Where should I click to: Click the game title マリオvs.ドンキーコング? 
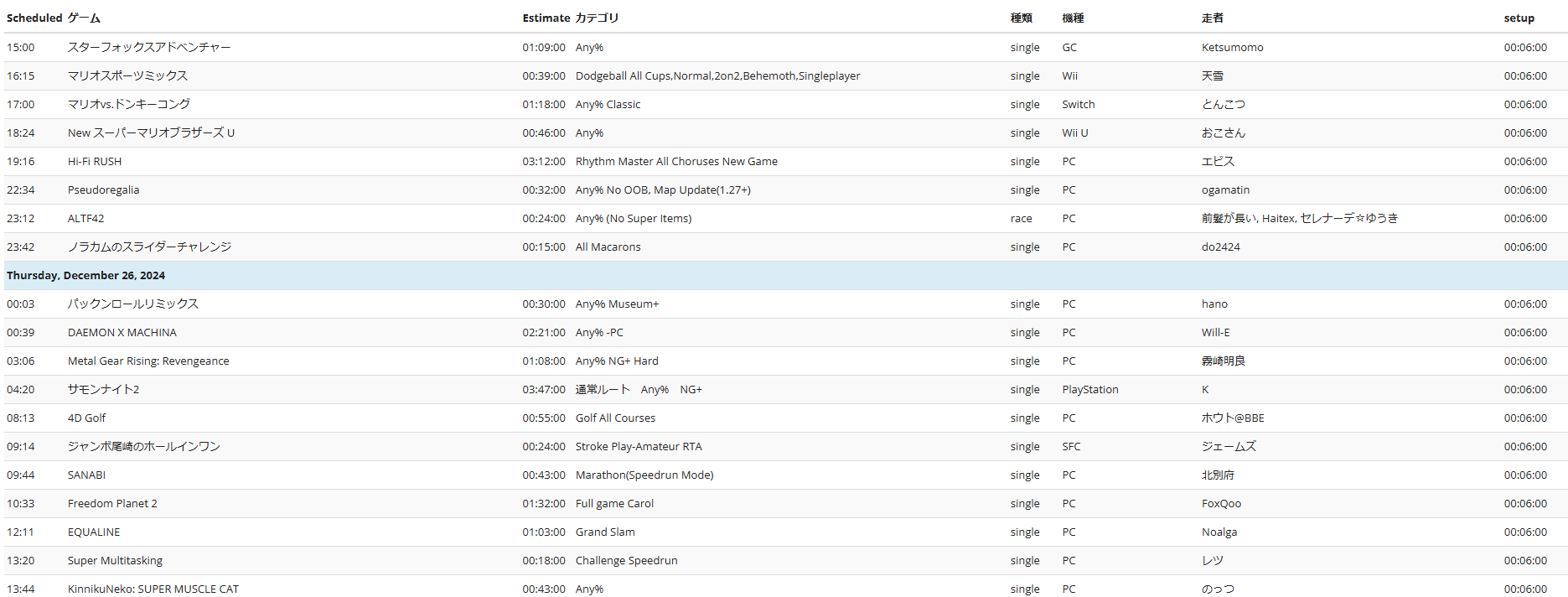129,105
